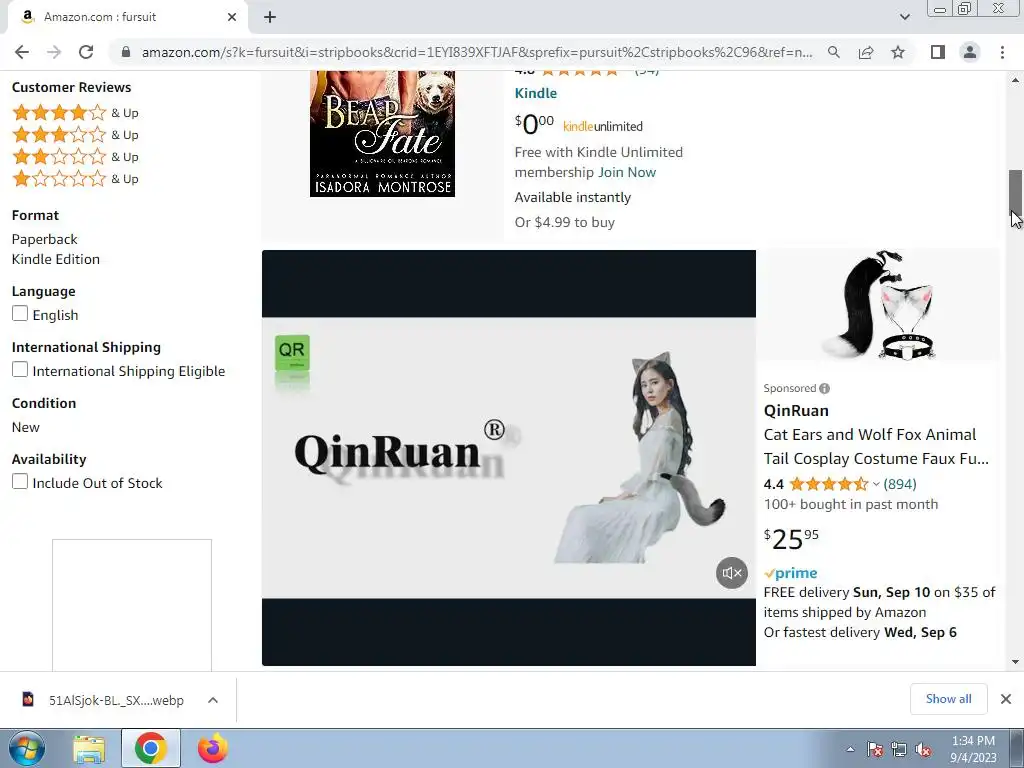This screenshot has height=768, width=1024.
Task: Open Chrome three-dot menu
Action: pyautogui.click(x=1002, y=52)
